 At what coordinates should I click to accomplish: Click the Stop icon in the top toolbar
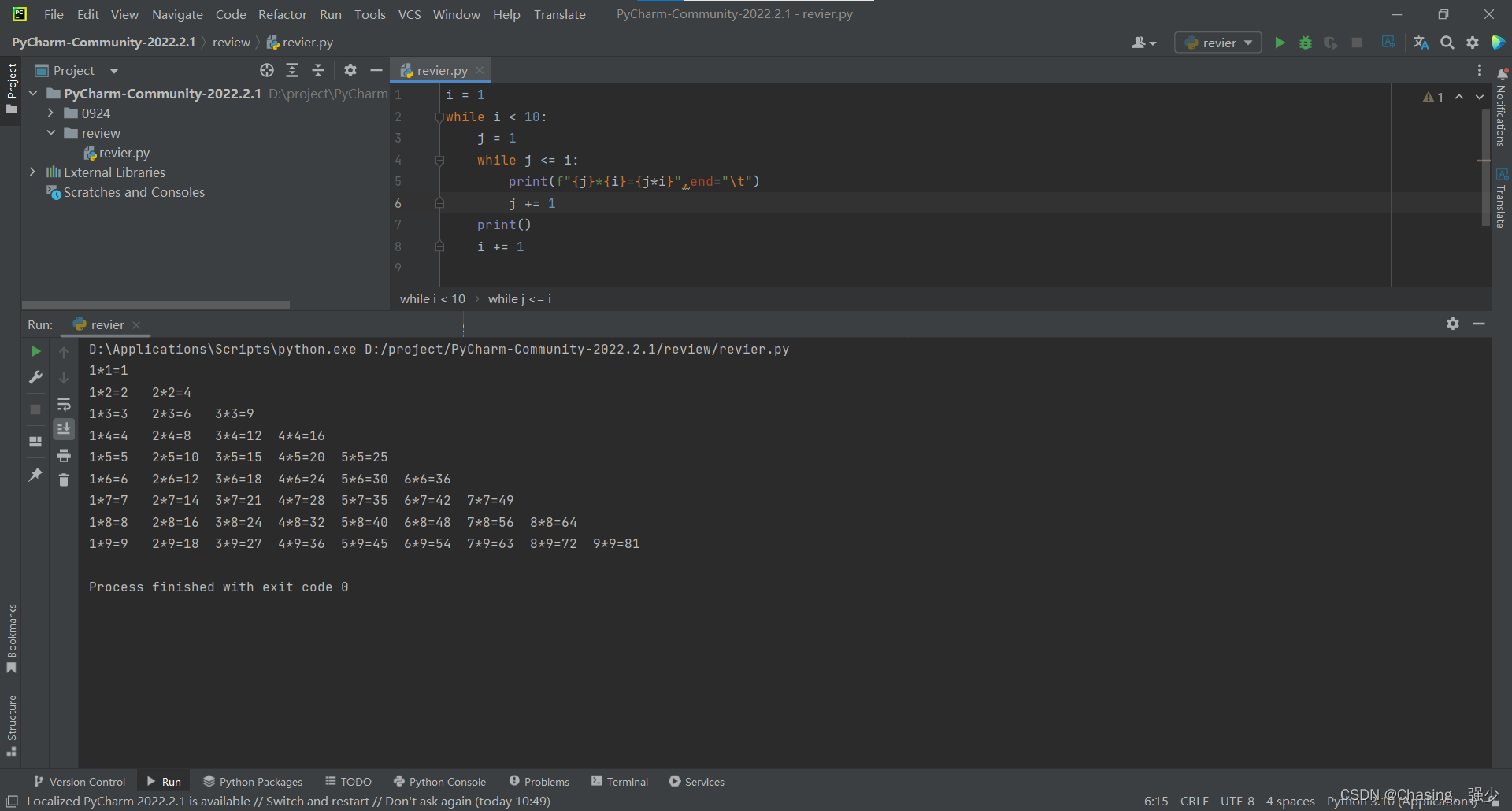coord(1357,43)
